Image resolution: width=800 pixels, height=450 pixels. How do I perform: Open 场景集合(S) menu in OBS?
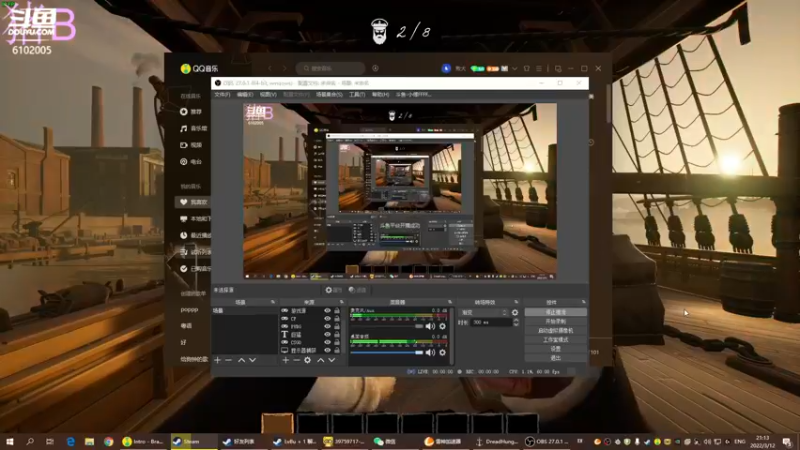pos(329,95)
